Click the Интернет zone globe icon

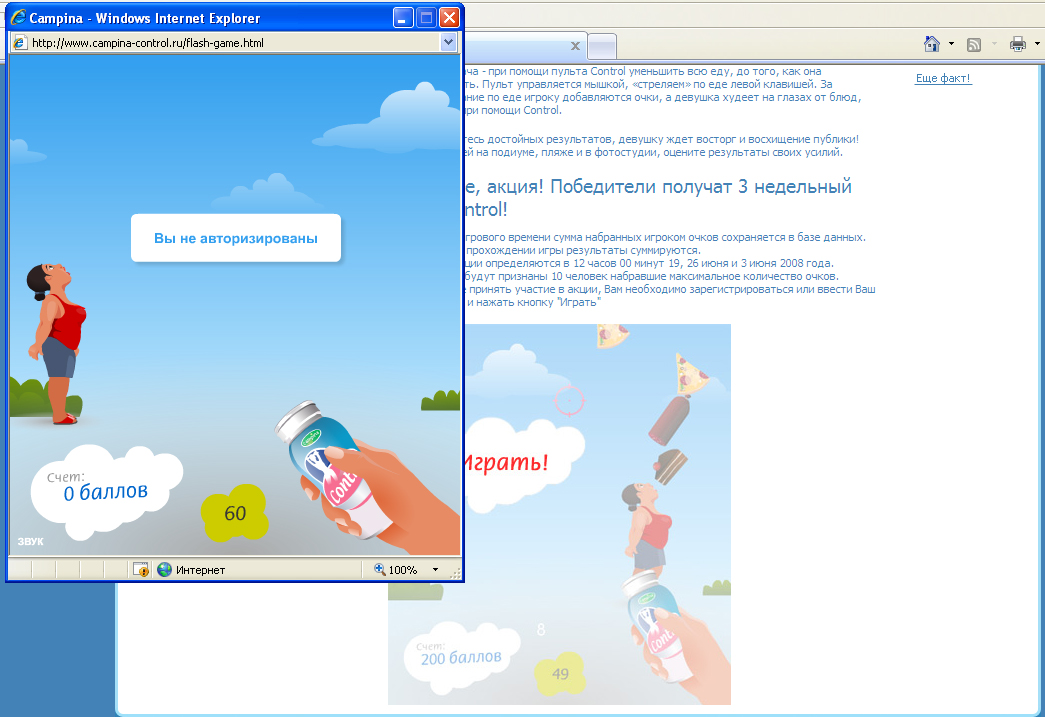[x=165, y=570]
